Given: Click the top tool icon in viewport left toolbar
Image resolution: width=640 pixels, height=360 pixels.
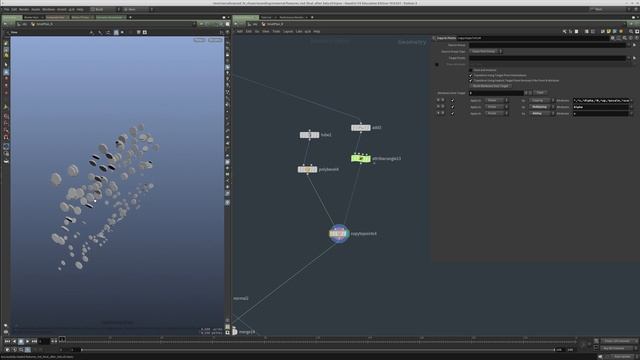Looking at the screenshot, I should coord(6,43).
